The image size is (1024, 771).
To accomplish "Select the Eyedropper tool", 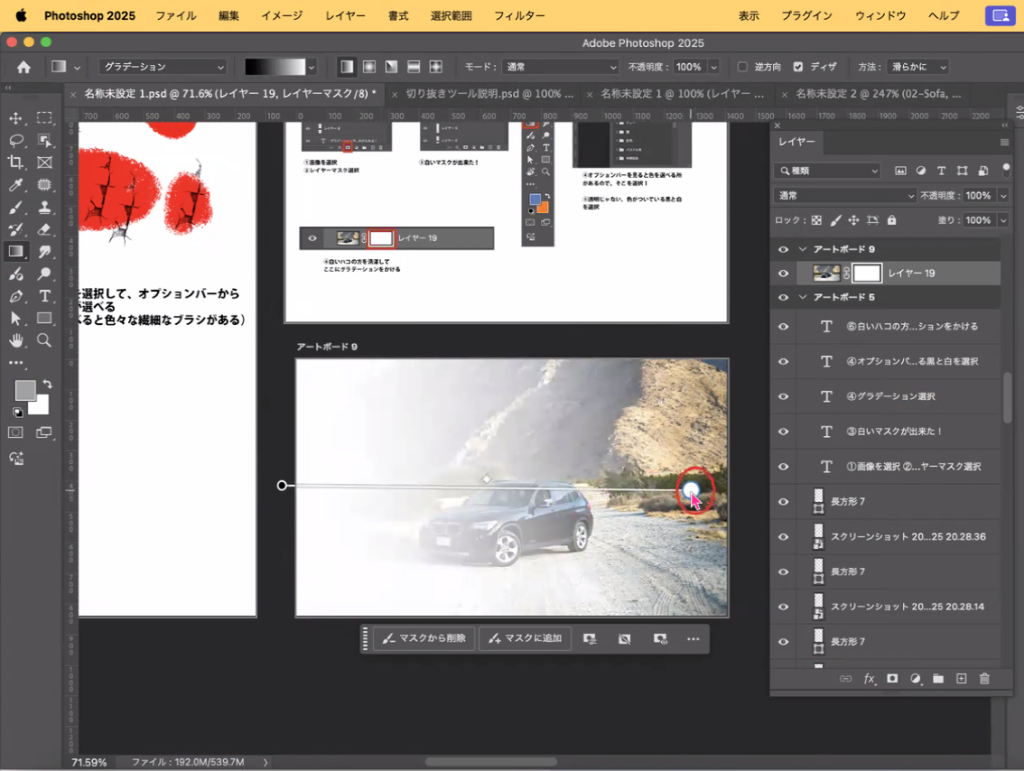I will (x=16, y=185).
